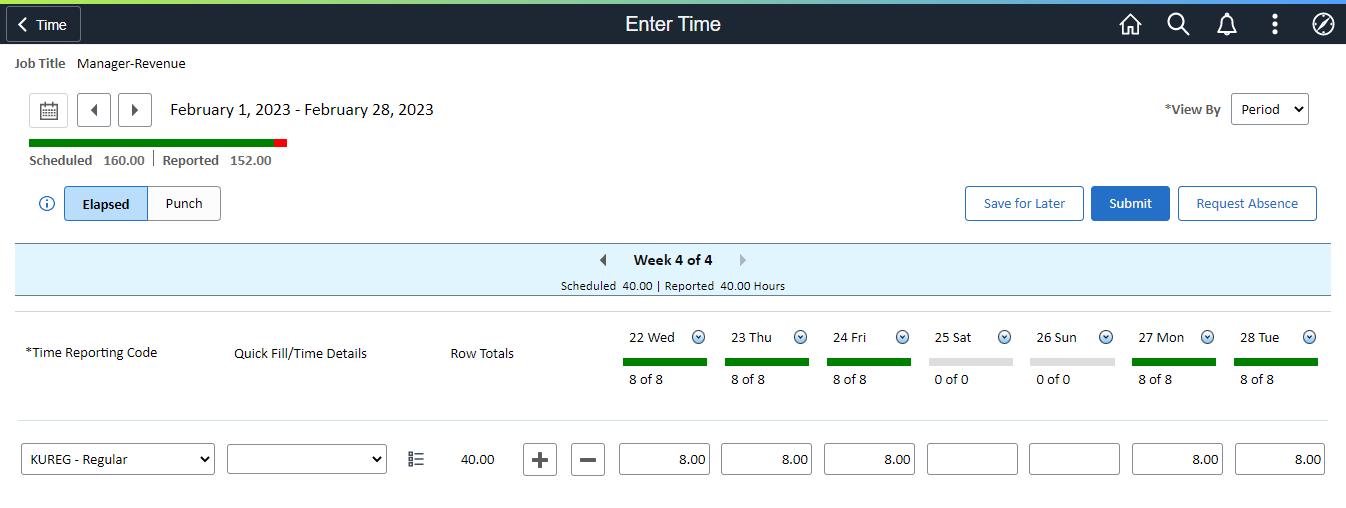Go to the Home page icon
Viewport: 1346px width, 508px height.
pos(1130,25)
